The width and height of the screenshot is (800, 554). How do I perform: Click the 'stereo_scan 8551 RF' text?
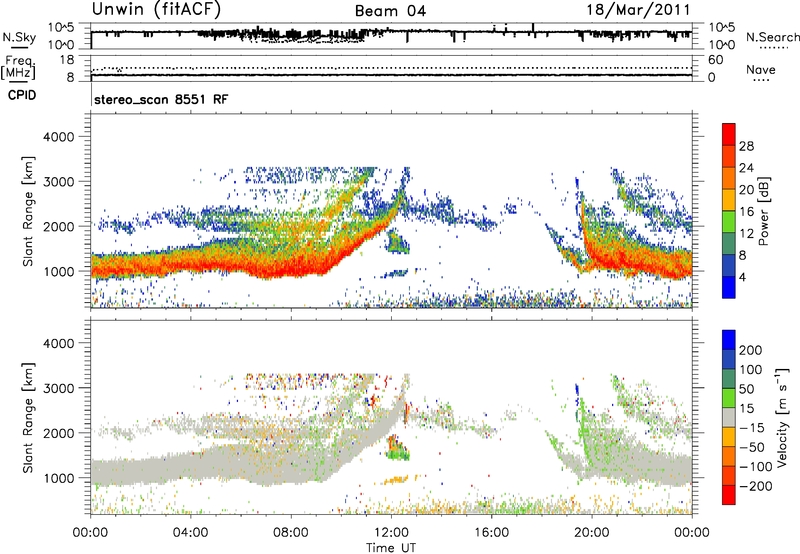pos(161,99)
